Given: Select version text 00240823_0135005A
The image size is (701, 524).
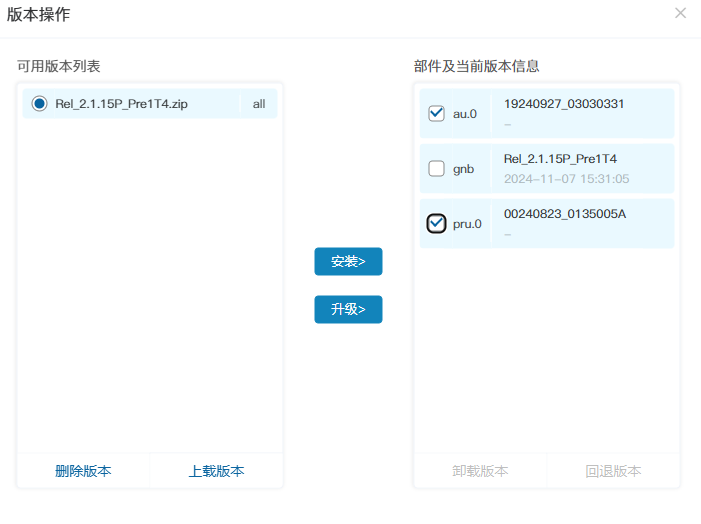Looking at the screenshot, I should click(565, 214).
